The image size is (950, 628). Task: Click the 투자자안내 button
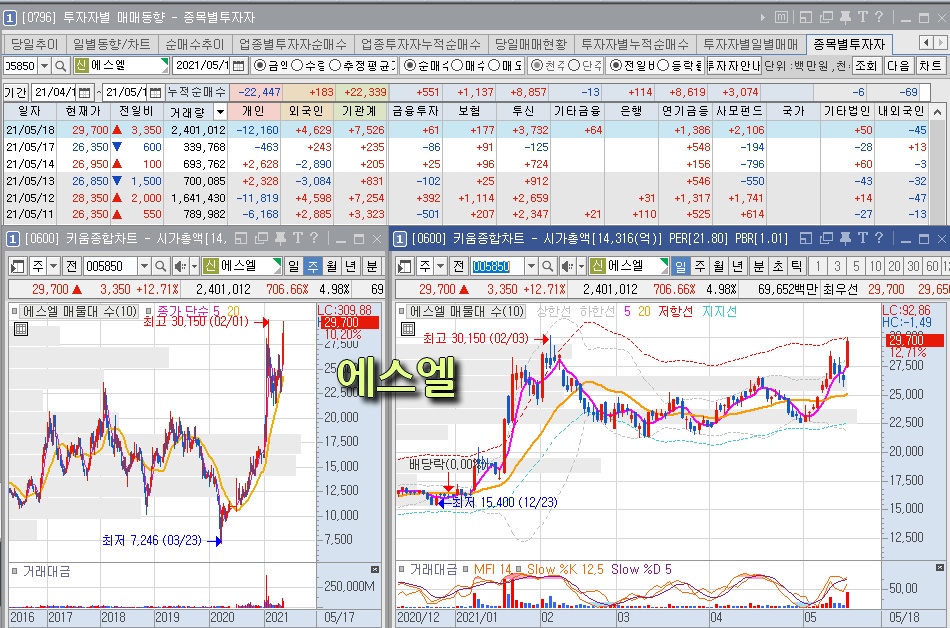click(x=734, y=65)
